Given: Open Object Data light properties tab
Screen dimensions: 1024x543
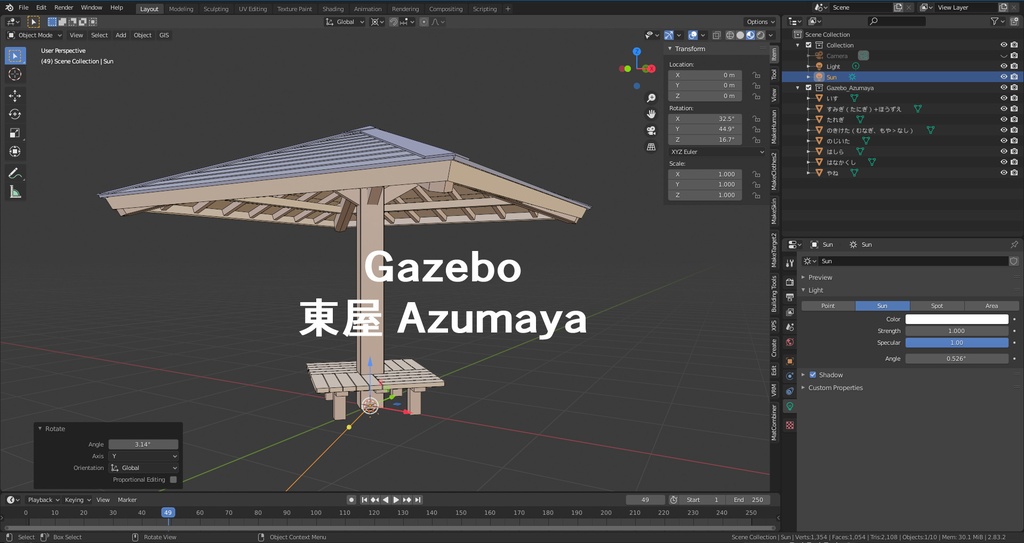Looking at the screenshot, I should (790, 406).
